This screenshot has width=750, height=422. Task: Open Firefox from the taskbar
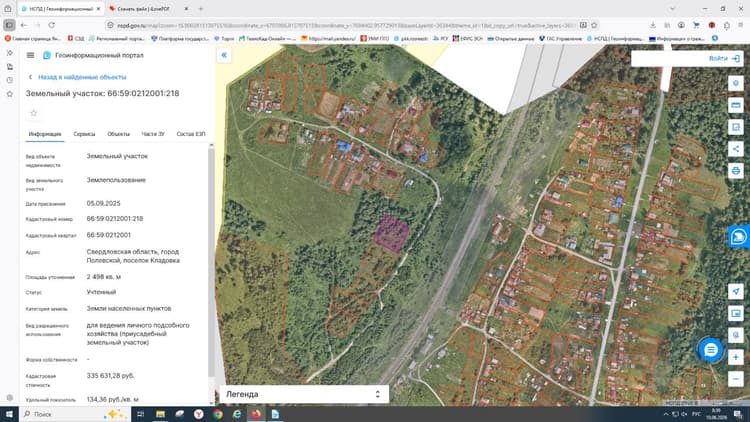[x=256, y=414]
